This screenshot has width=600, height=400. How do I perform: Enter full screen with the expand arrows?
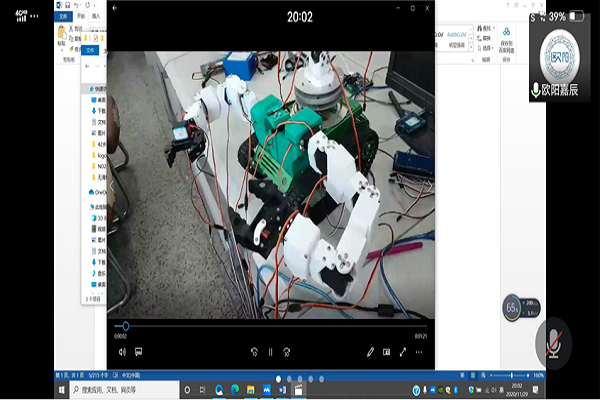point(403,352)
